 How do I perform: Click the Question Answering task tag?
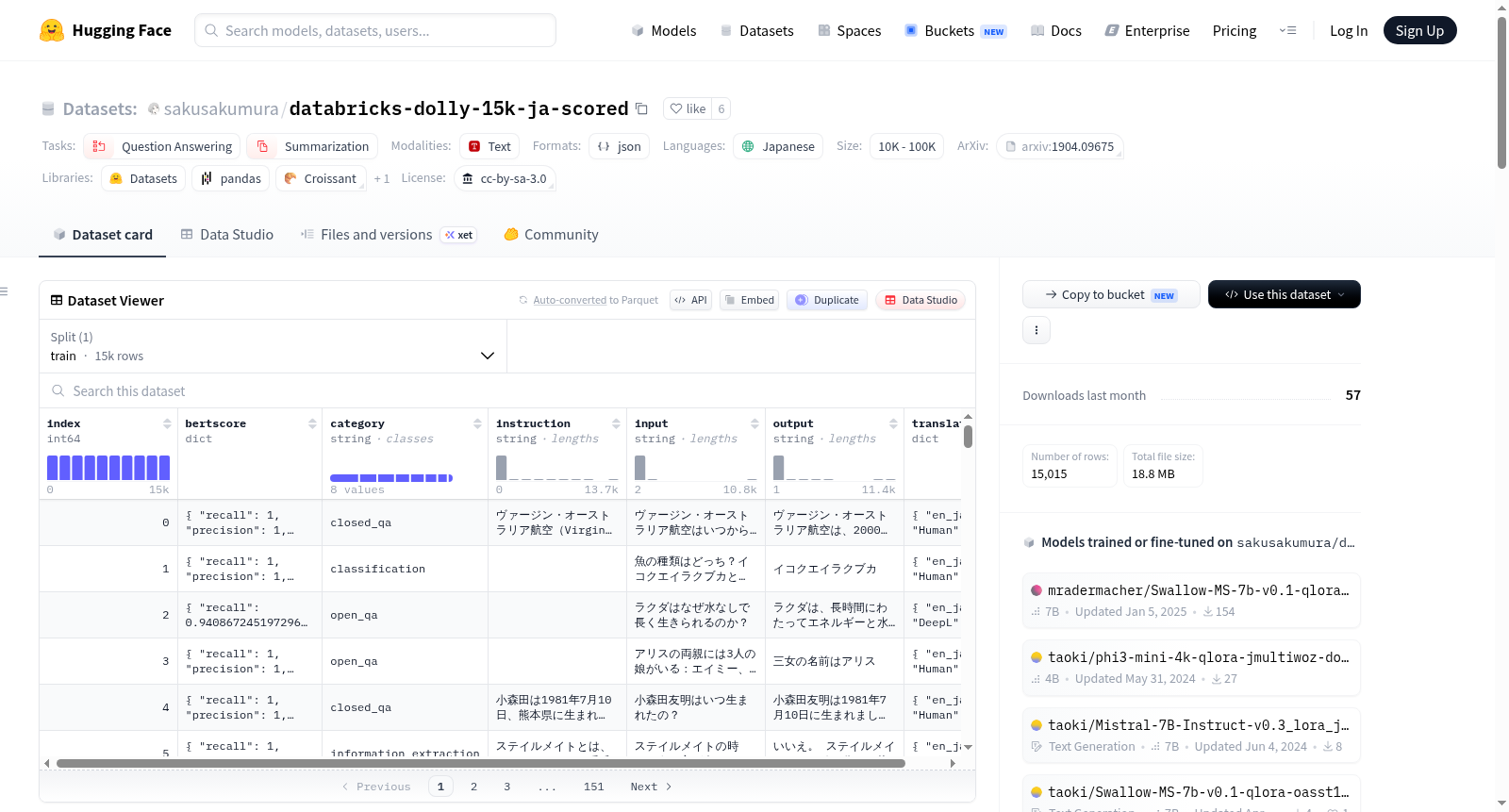coord(162,146)
